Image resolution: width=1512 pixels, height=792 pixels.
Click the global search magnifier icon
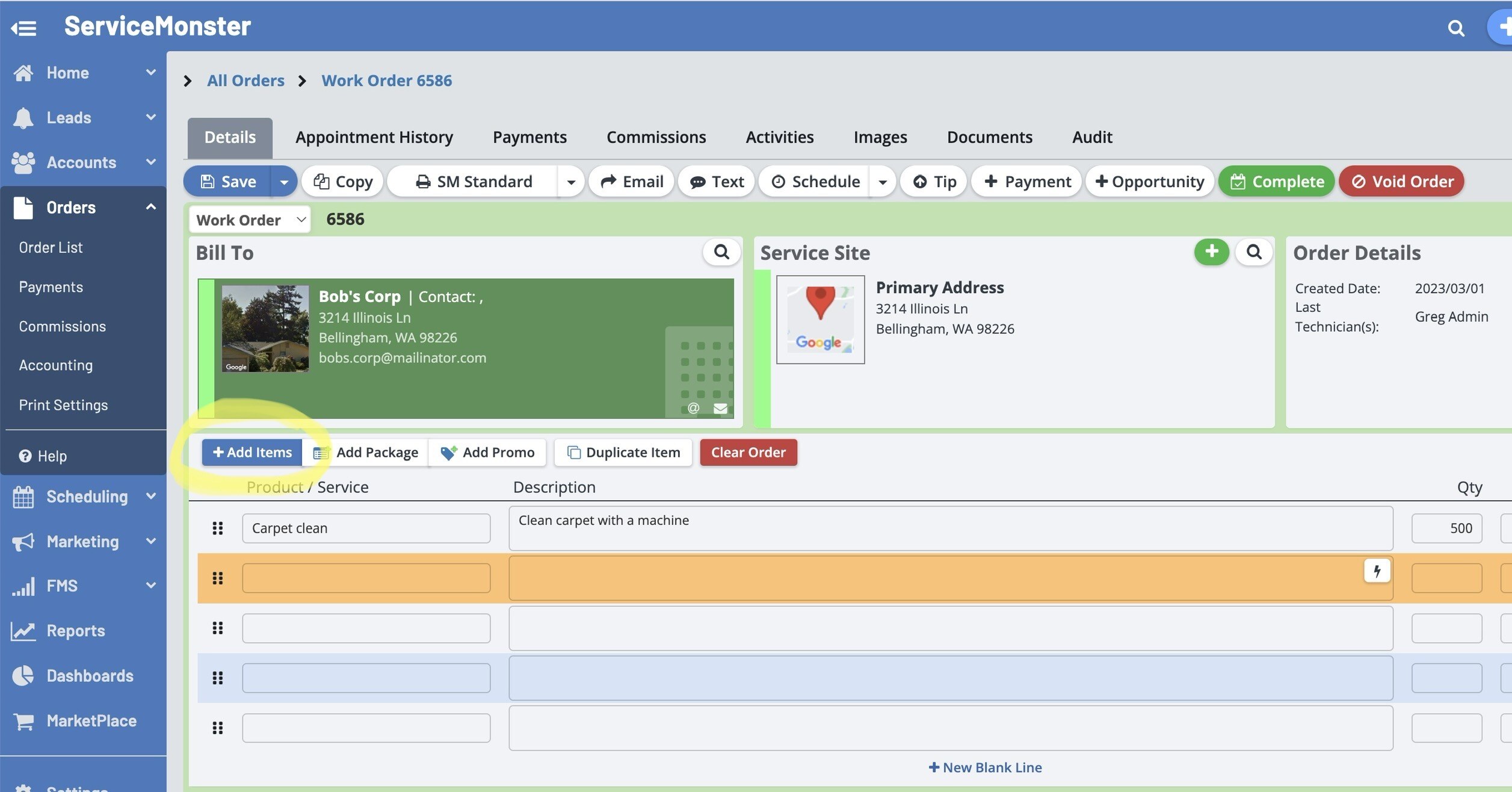tap(1455, 28)
